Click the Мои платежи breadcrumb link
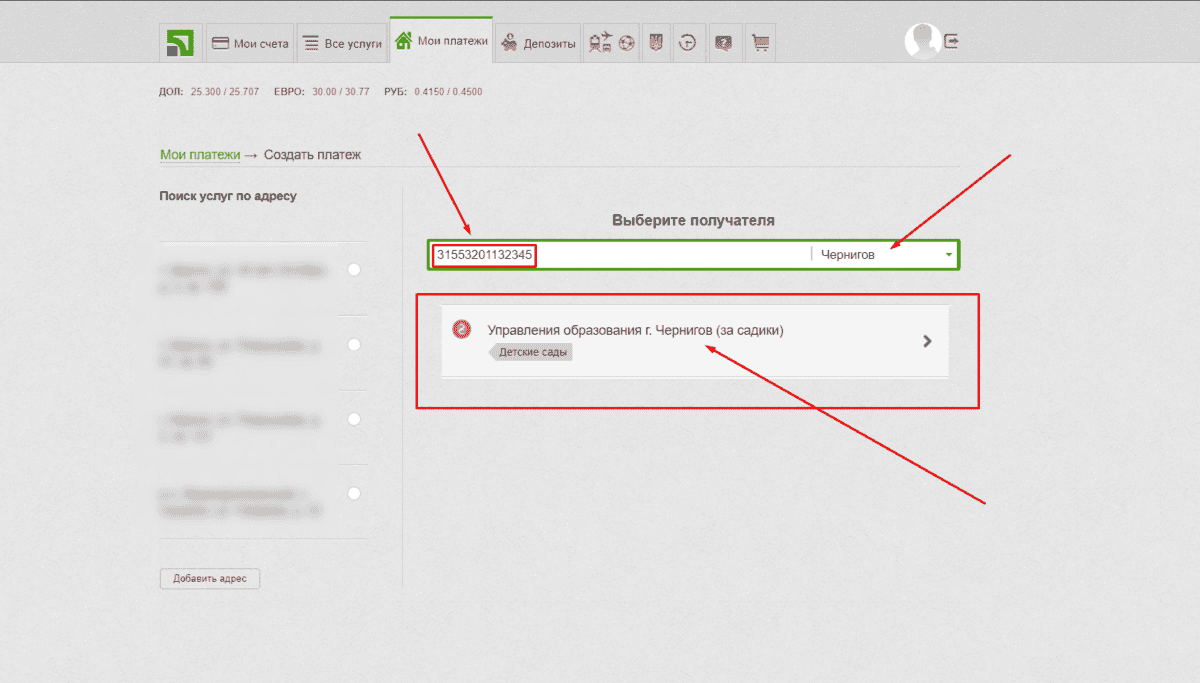 pyautogui.click(x=200, y=155)
